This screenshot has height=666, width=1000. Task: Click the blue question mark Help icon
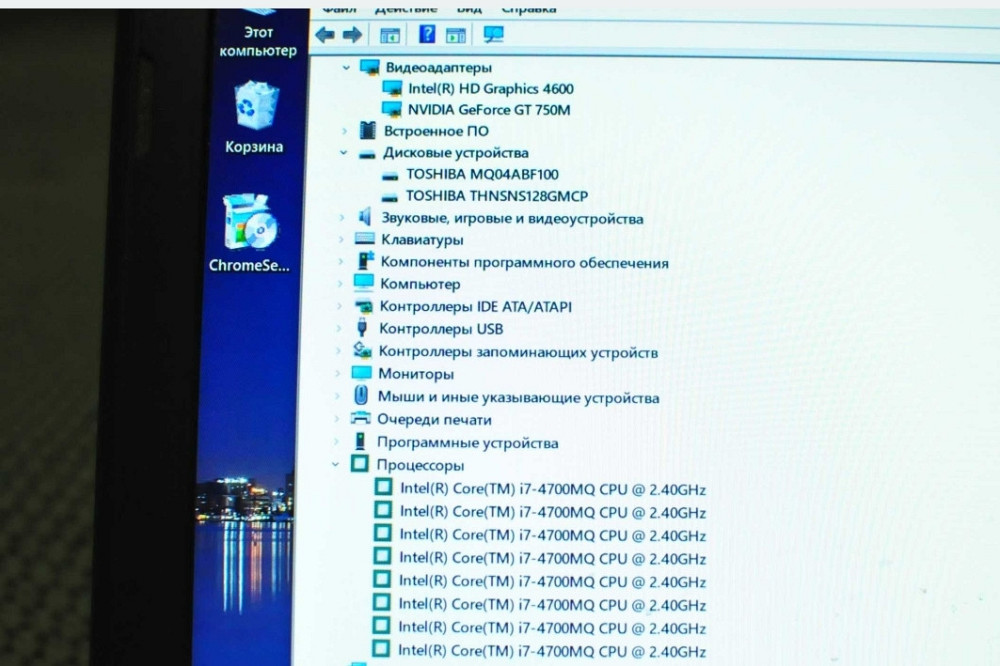427,35
